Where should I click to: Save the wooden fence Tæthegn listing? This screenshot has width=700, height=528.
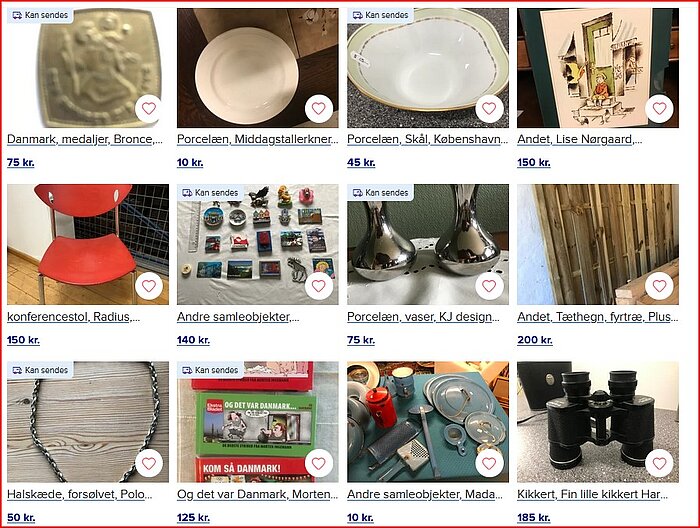pyautogui.click(x=659, y=286)
